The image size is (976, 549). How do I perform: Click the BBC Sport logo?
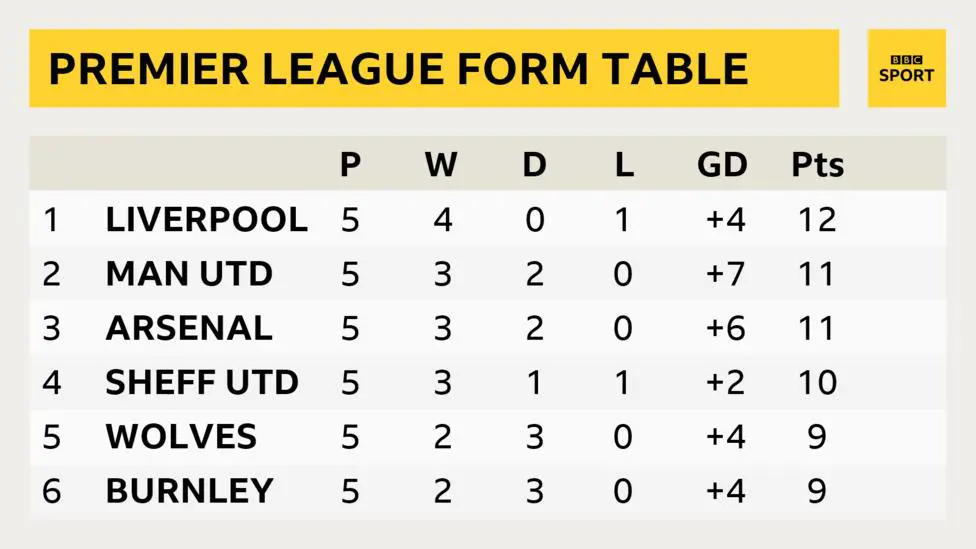tap(906, 68)
